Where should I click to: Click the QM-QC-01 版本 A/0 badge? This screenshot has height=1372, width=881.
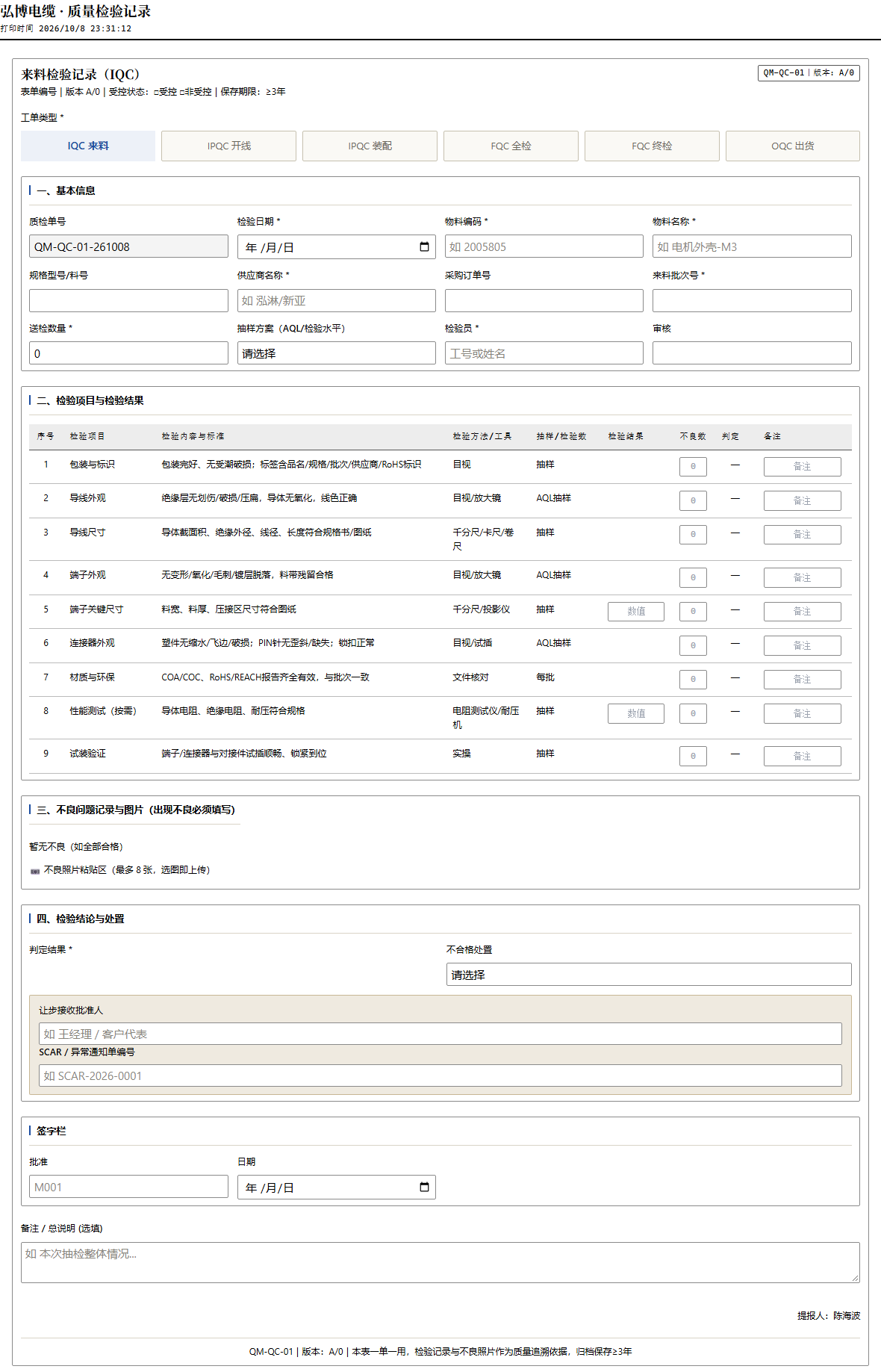click(x=809, y=73)
